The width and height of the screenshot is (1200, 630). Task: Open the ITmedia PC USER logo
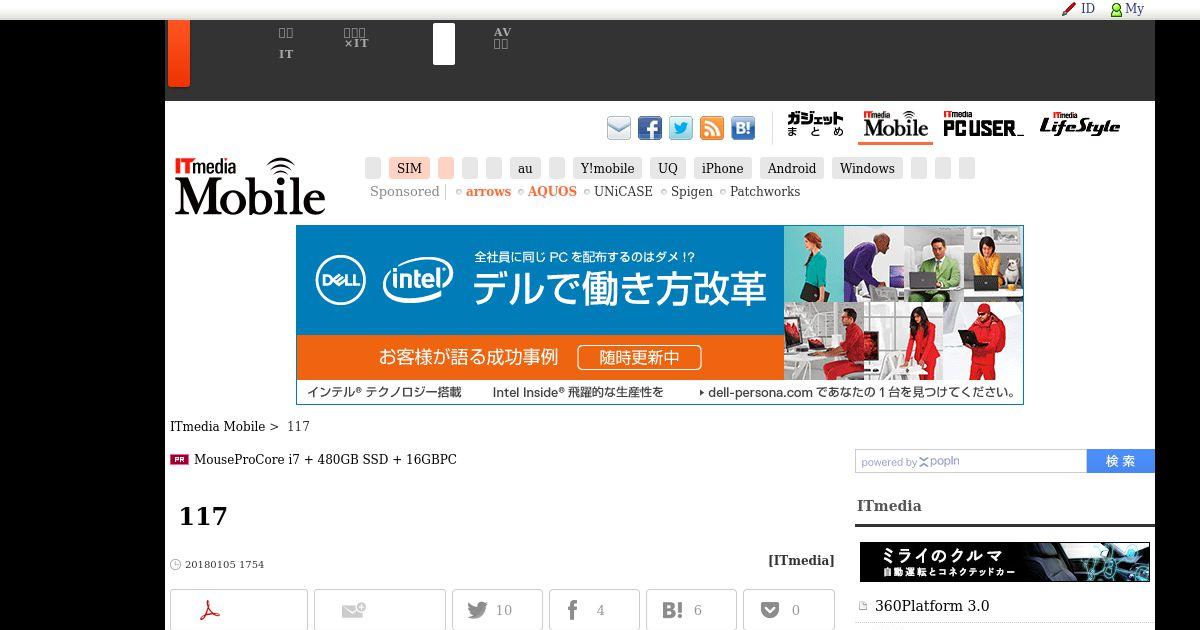(983, 125)
